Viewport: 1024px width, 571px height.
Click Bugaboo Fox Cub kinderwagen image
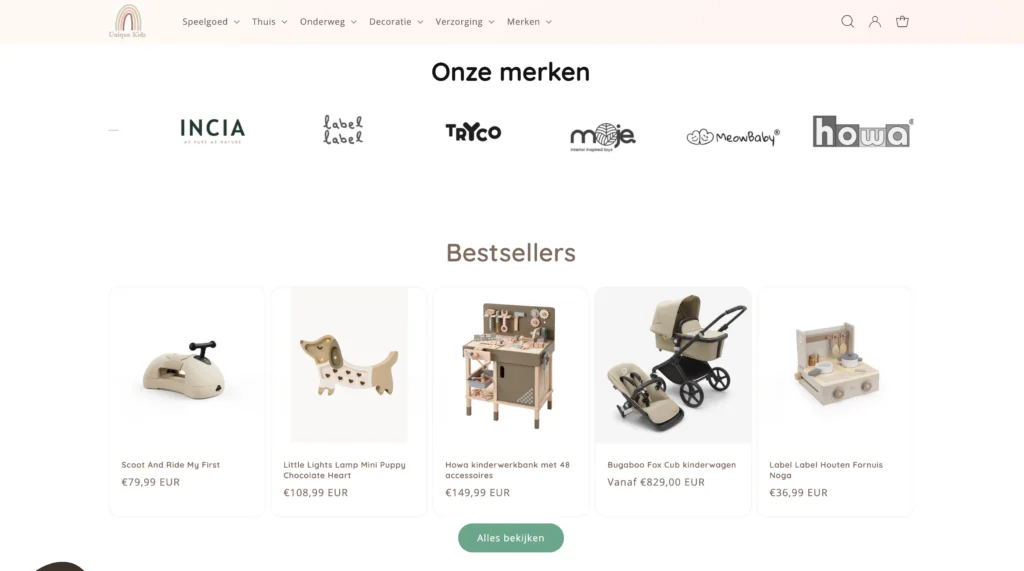(673, 365)
